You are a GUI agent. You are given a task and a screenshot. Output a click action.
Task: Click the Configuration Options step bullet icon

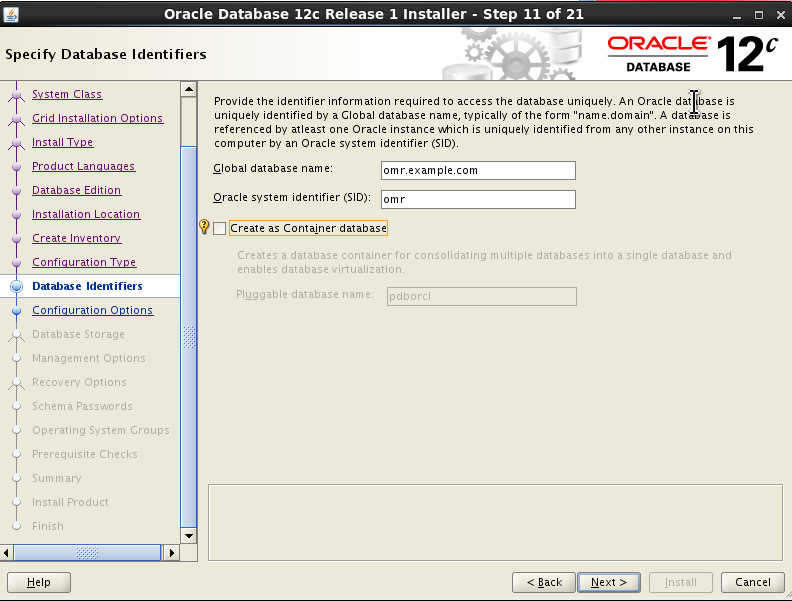[x=16, y=311]
